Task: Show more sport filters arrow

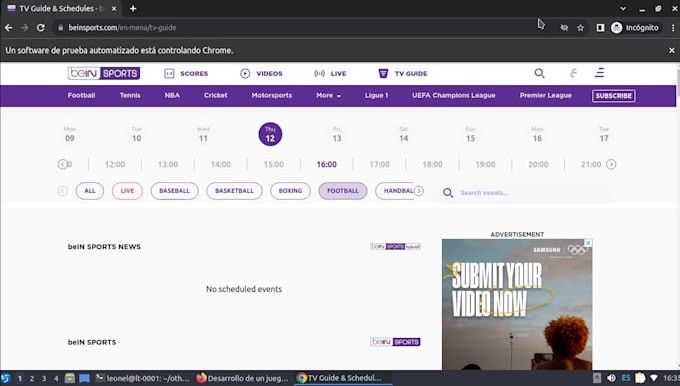Action: [418, 191]
